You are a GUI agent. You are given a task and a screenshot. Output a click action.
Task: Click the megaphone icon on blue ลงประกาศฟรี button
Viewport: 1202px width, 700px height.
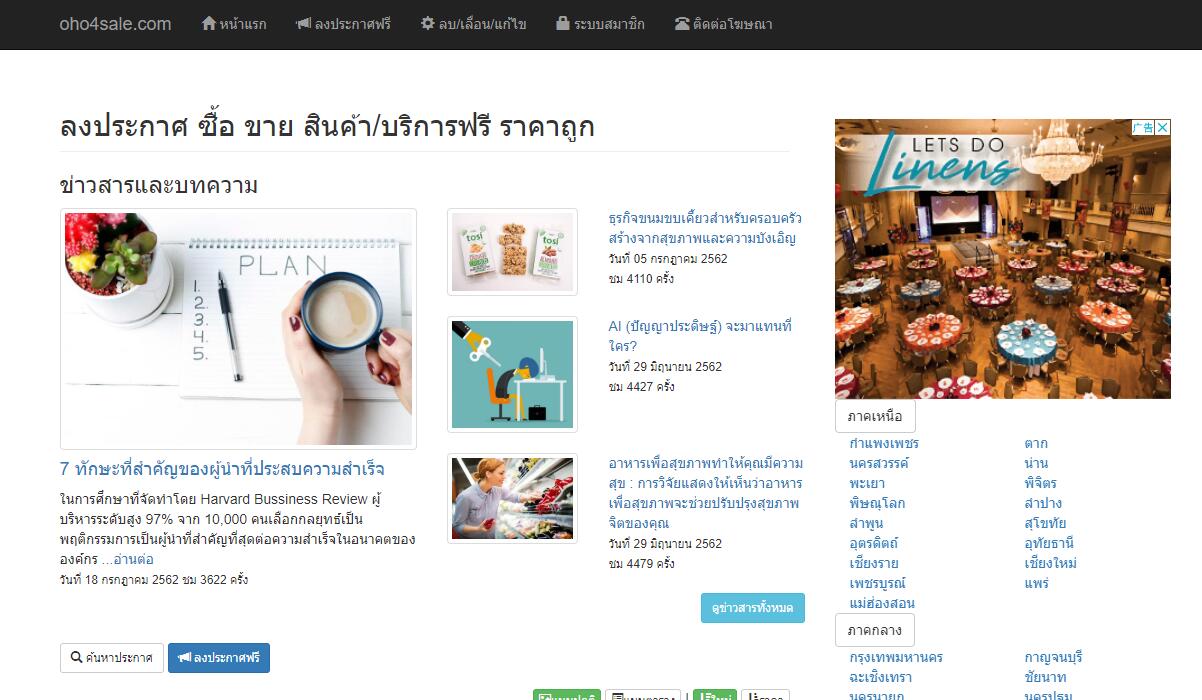tap(185, 658)
